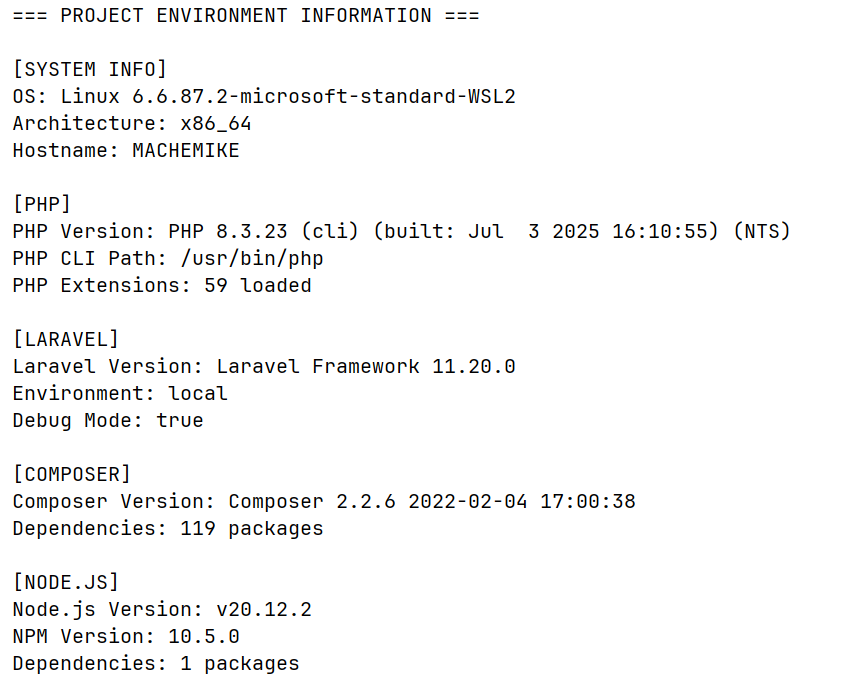Click the [COMPOSER] section heading

[72, 474]
